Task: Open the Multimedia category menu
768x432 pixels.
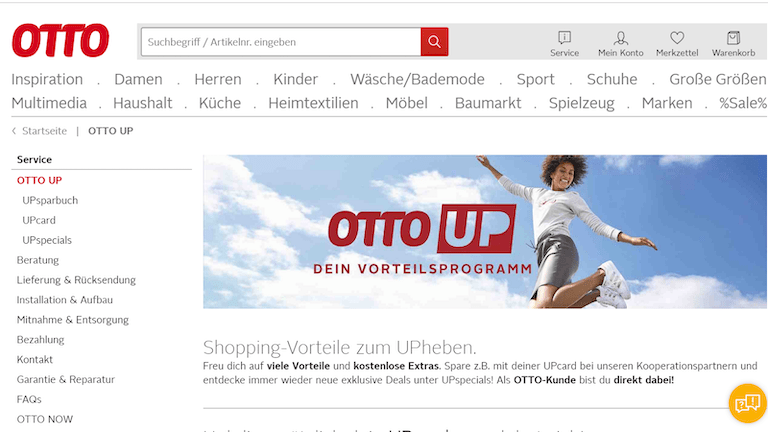Action: click(49, 103)
